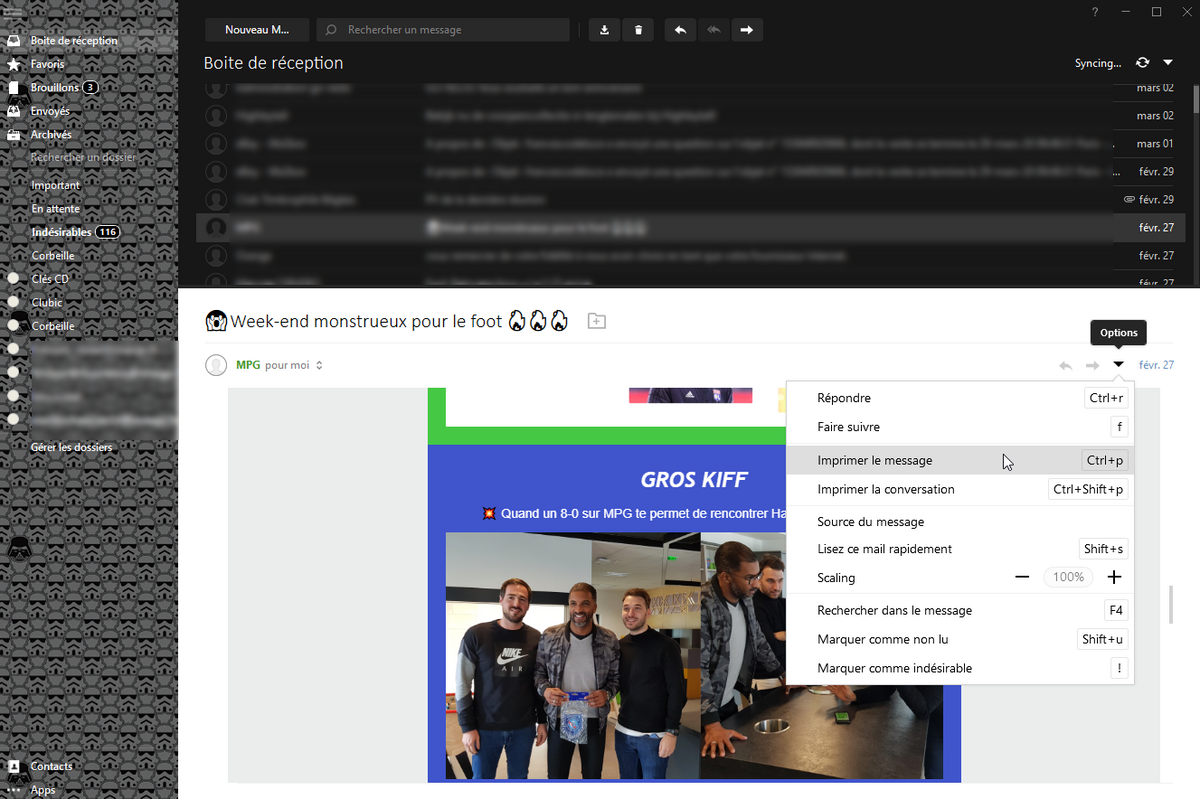This screenshot has width=1200, height=799.
Task: Choose Rechercher dans le message
Action: [x=960, y=610]
